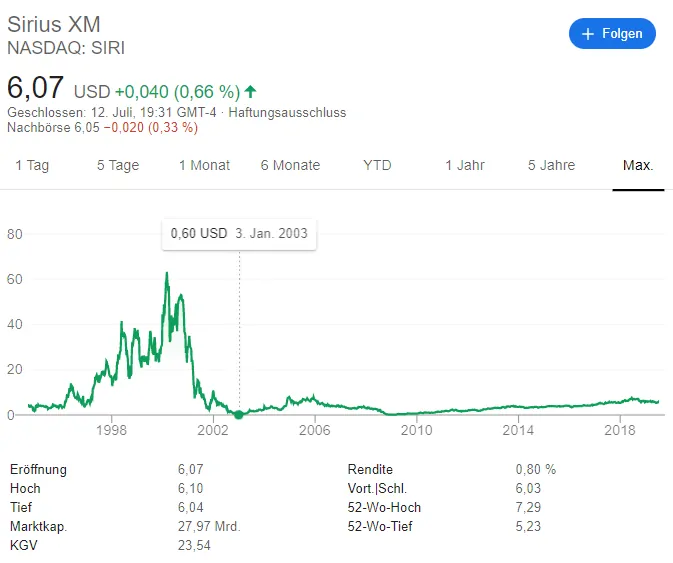This screenshot has width=673, height=563.
Task: Show the 6 Monate chart range
Action: pos(291,165)
